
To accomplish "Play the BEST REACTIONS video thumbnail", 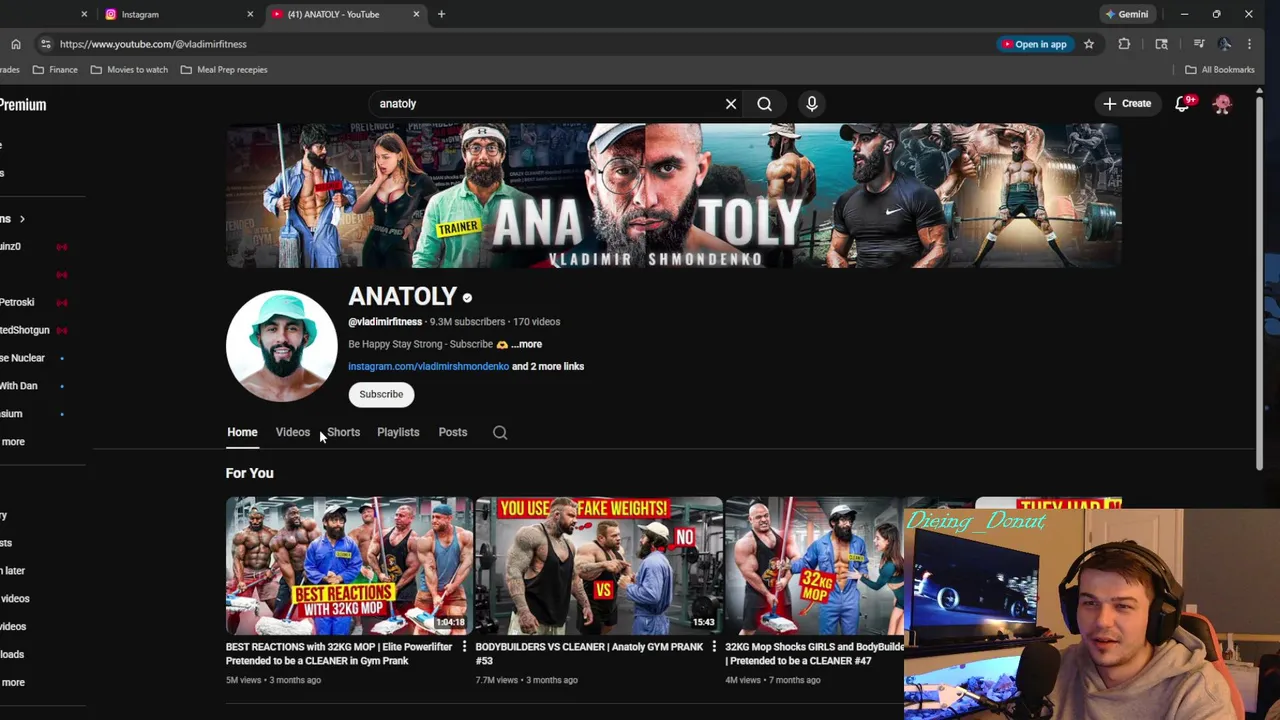I will 349,566.
